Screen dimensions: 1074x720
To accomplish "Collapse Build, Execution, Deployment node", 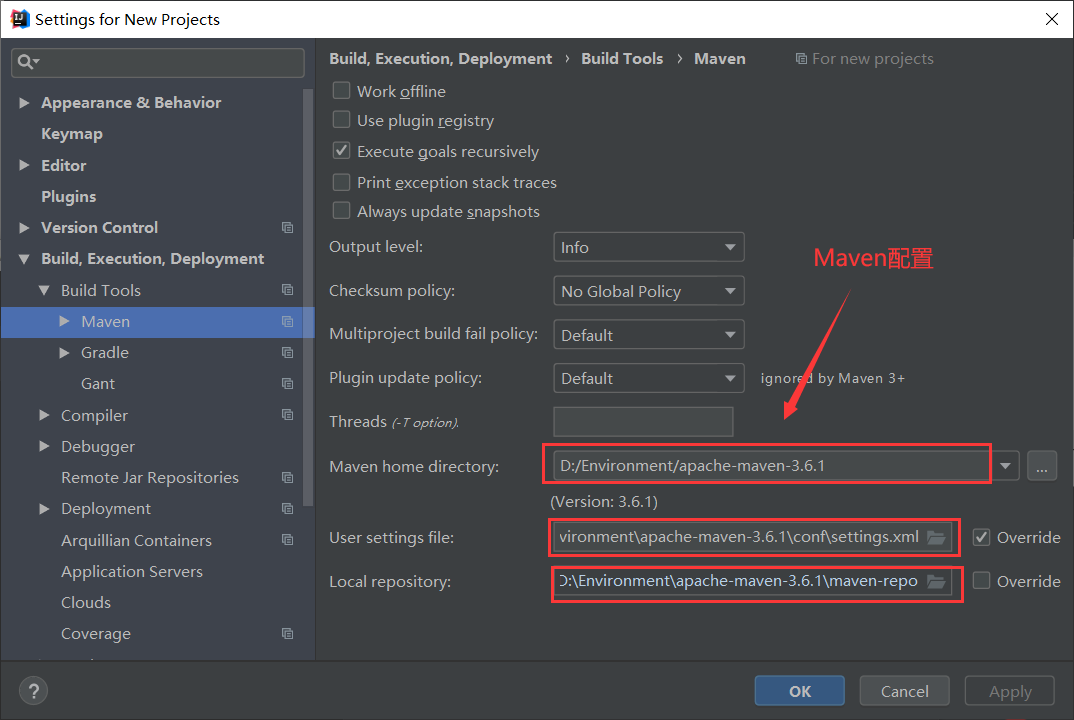I will (x=24, y=259).
